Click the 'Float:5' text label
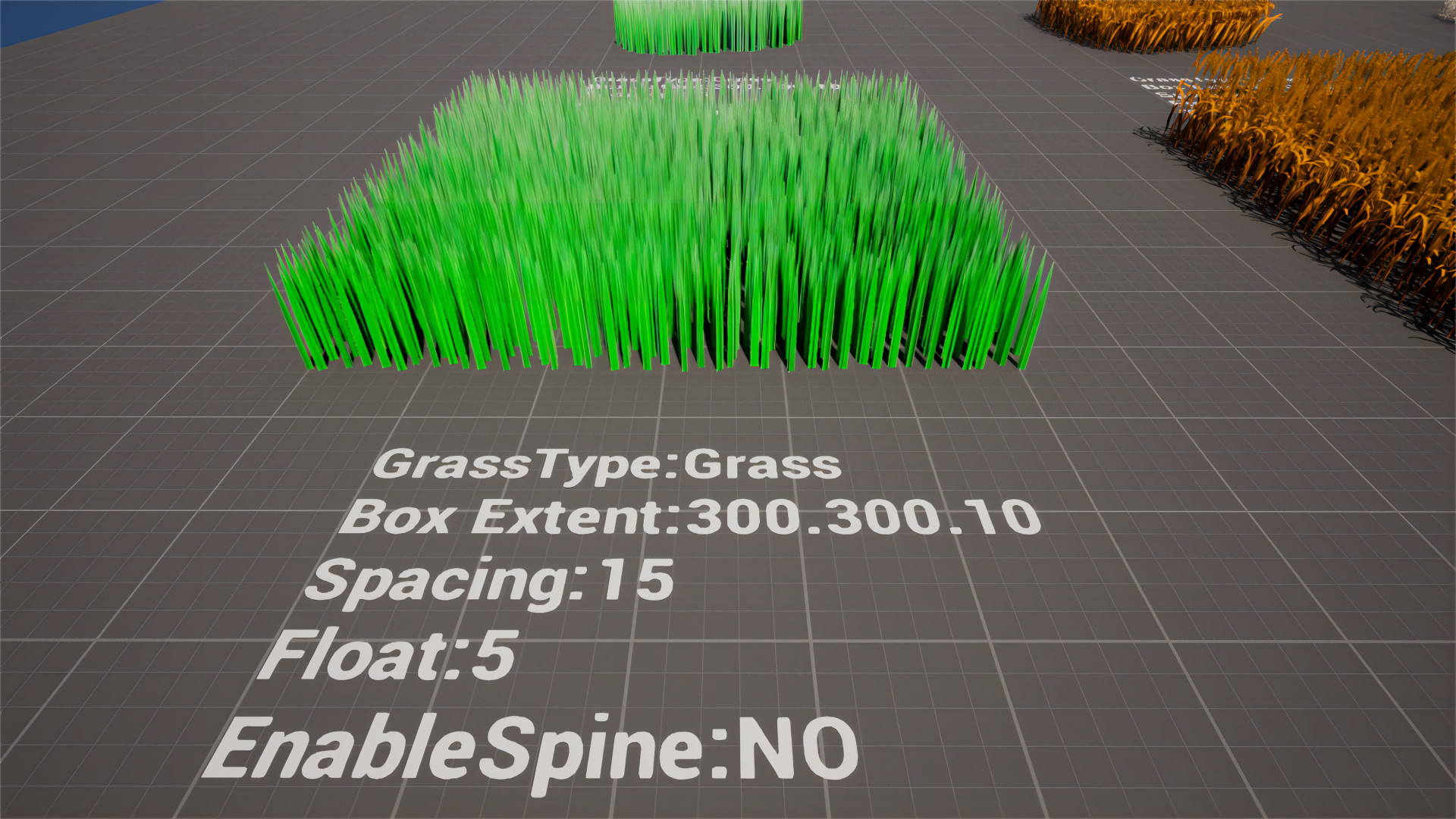 click(388, 655)
